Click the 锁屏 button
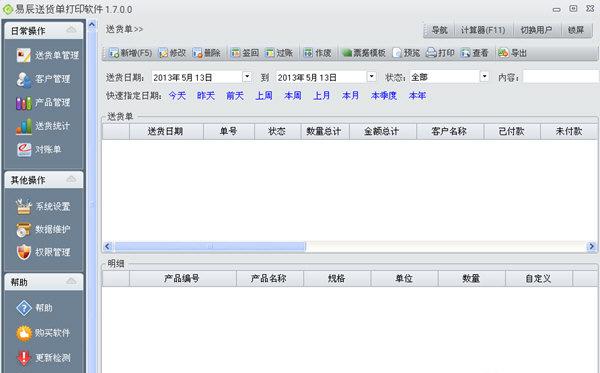This screenshot has width=600, height=373. click(576, 30)
